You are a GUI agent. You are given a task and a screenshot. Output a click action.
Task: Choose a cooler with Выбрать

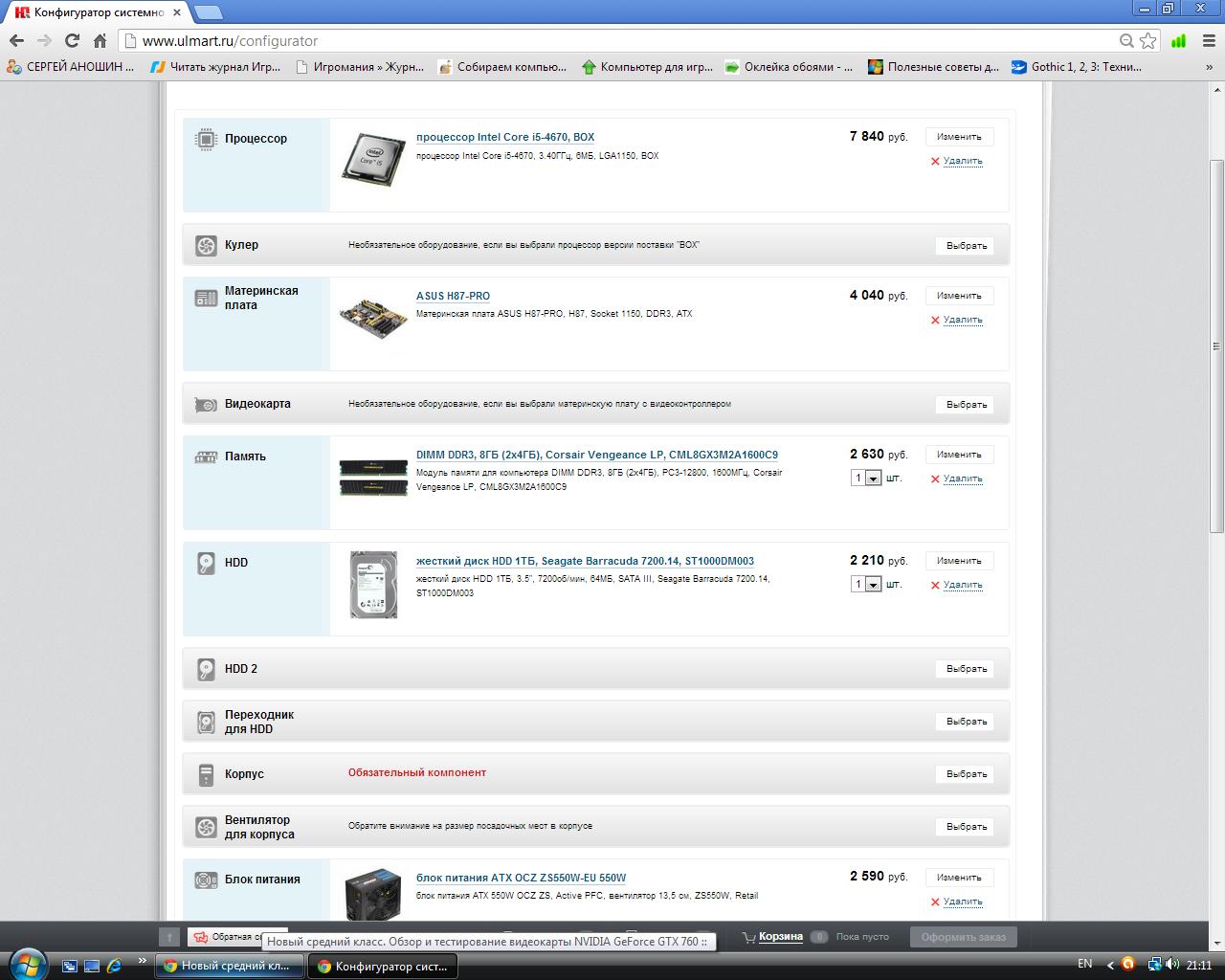(966, 246)
